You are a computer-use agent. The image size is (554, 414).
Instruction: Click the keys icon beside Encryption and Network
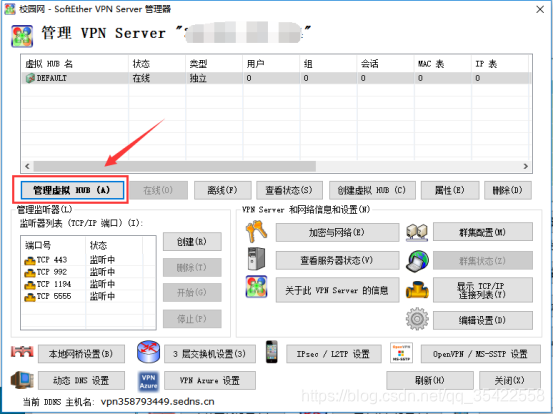pyautogui.click(x=257, y=232)
